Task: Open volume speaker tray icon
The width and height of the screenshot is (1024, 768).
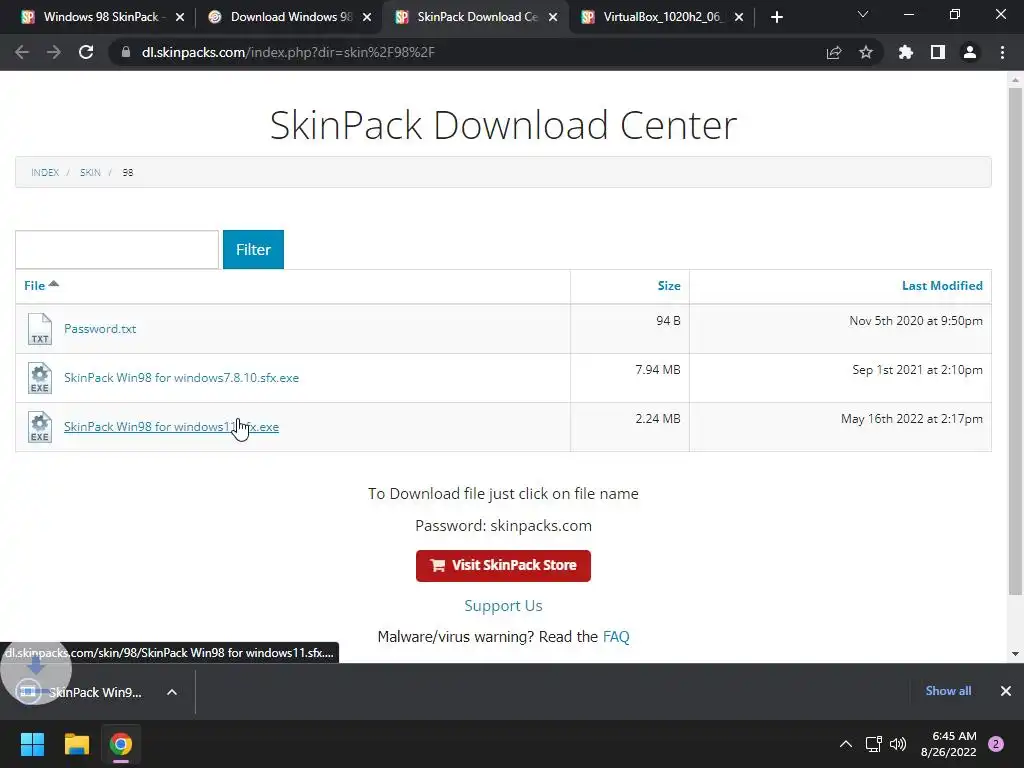Action: (898, 744)
